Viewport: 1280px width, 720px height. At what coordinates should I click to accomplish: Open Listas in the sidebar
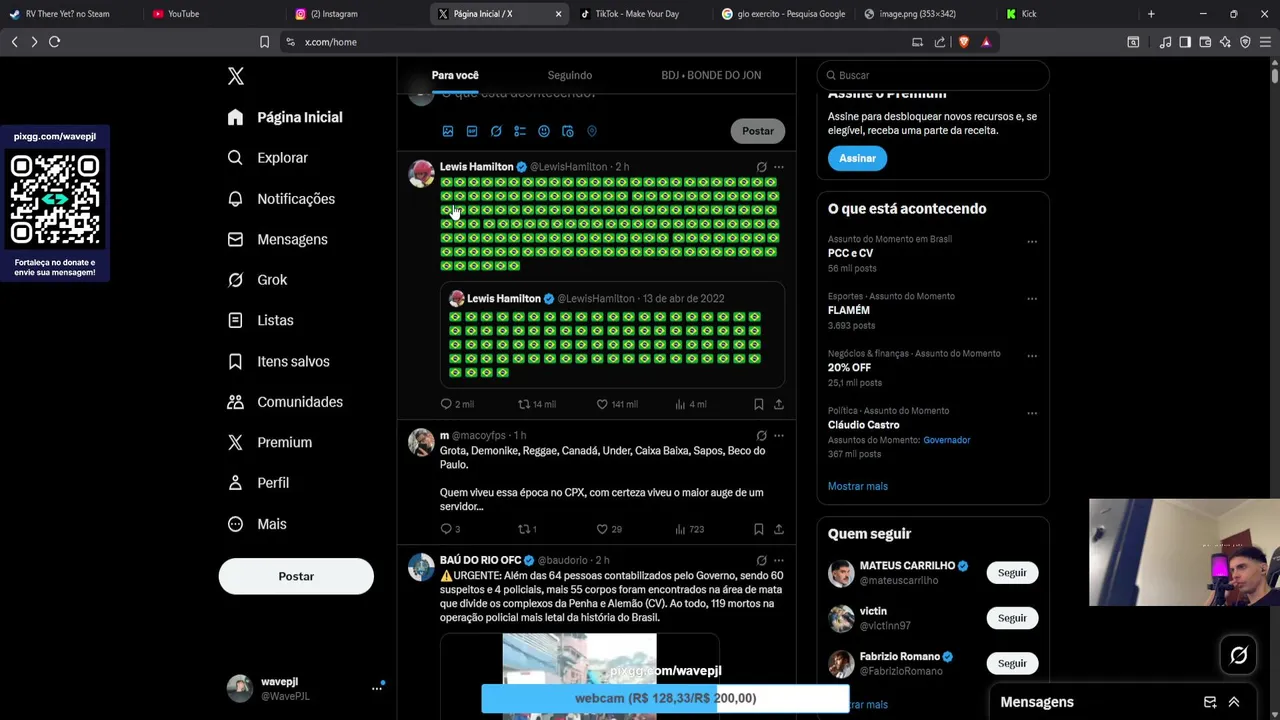260,320
